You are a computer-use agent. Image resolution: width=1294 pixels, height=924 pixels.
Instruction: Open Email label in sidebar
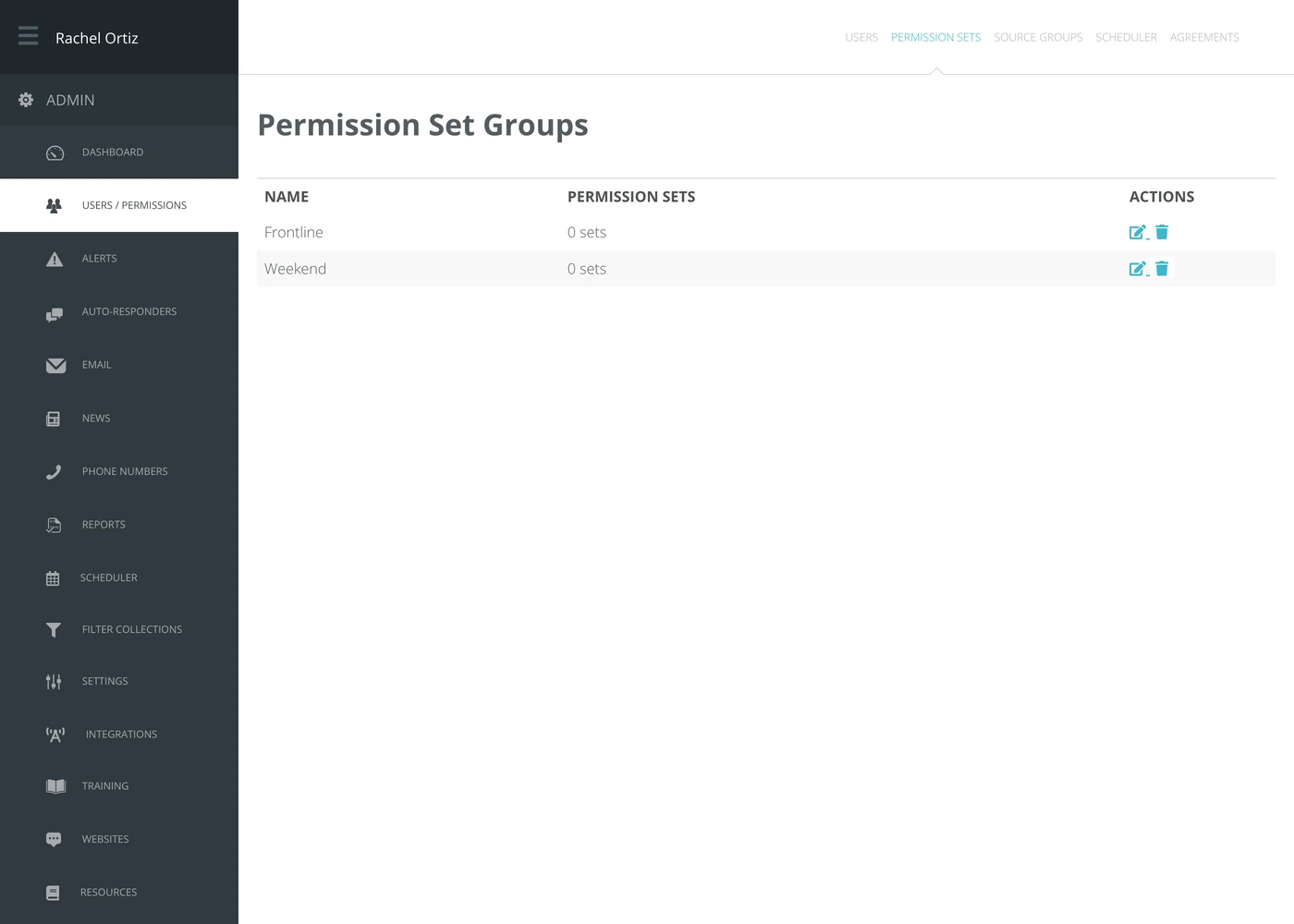click(x=96, y=365)
